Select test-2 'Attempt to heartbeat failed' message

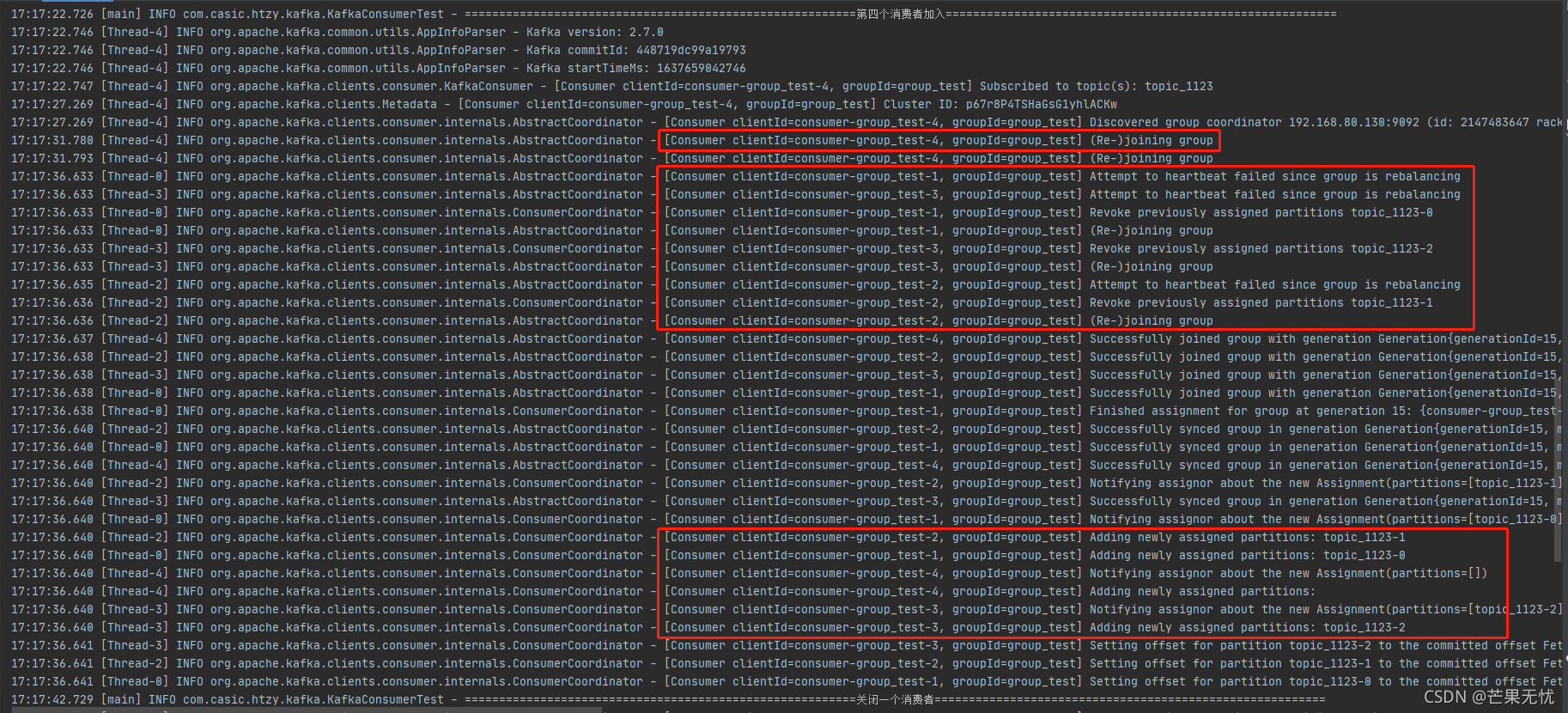[x=1275, y=284]
